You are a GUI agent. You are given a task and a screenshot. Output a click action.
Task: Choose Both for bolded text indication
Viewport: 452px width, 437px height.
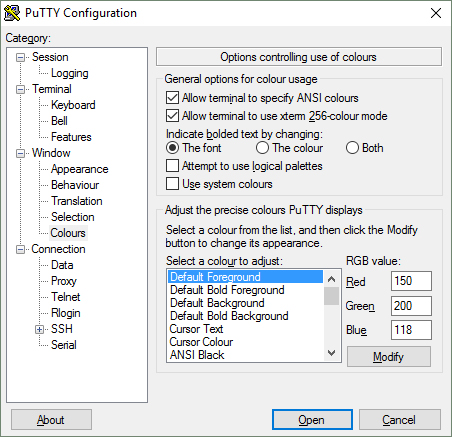click(x=352, y=148)
